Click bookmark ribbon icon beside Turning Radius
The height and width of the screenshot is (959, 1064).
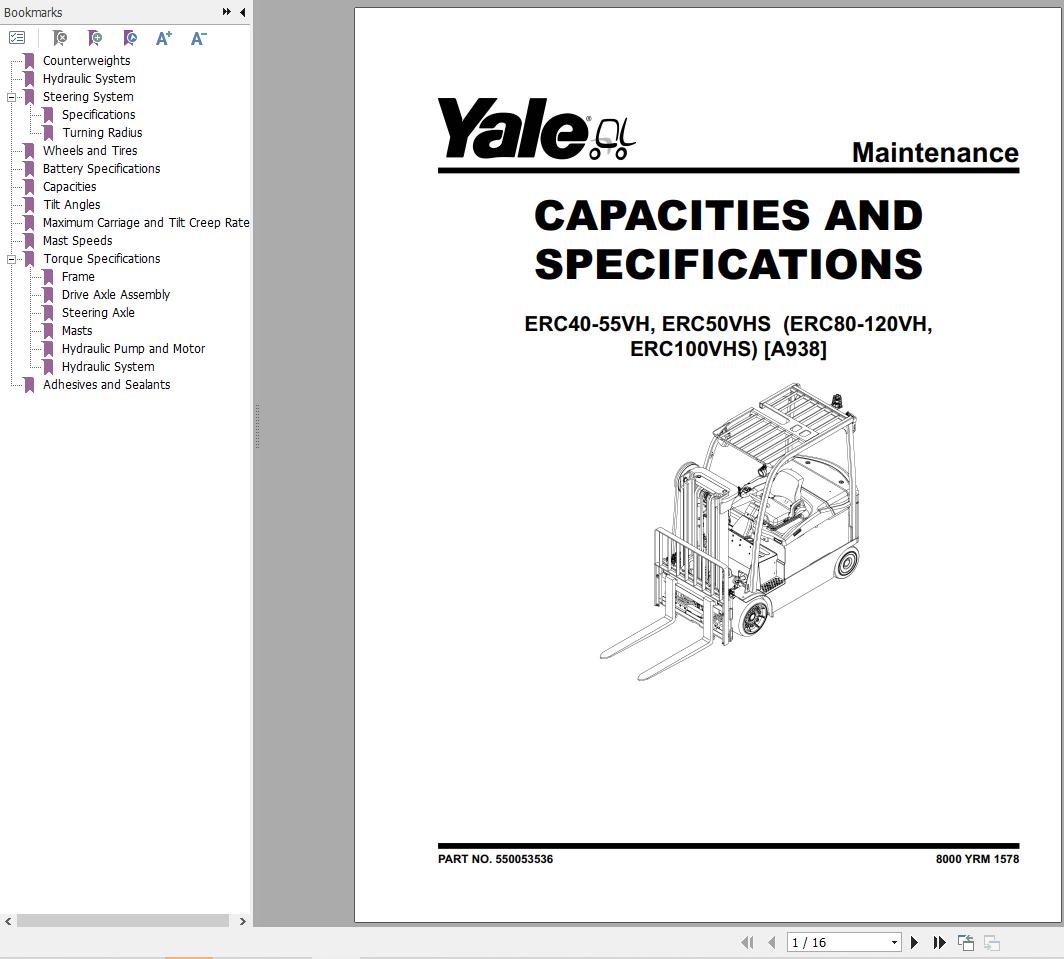coord(48,133)
